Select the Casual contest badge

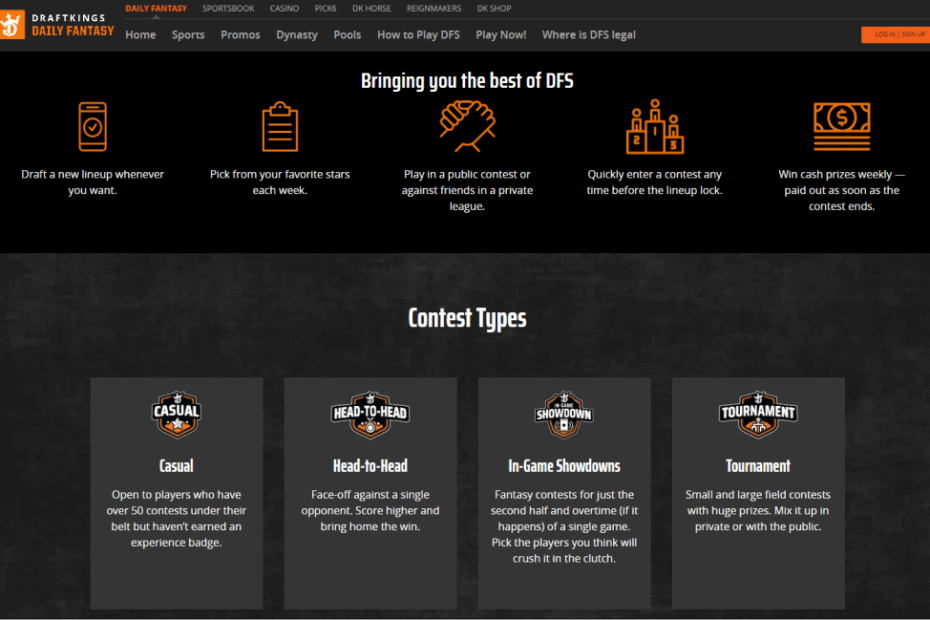pyautogui.click(x=176, y=414)
